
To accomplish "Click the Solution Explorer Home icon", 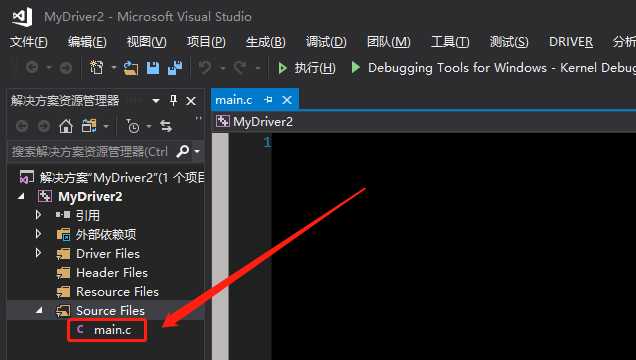I will (66, 127).
